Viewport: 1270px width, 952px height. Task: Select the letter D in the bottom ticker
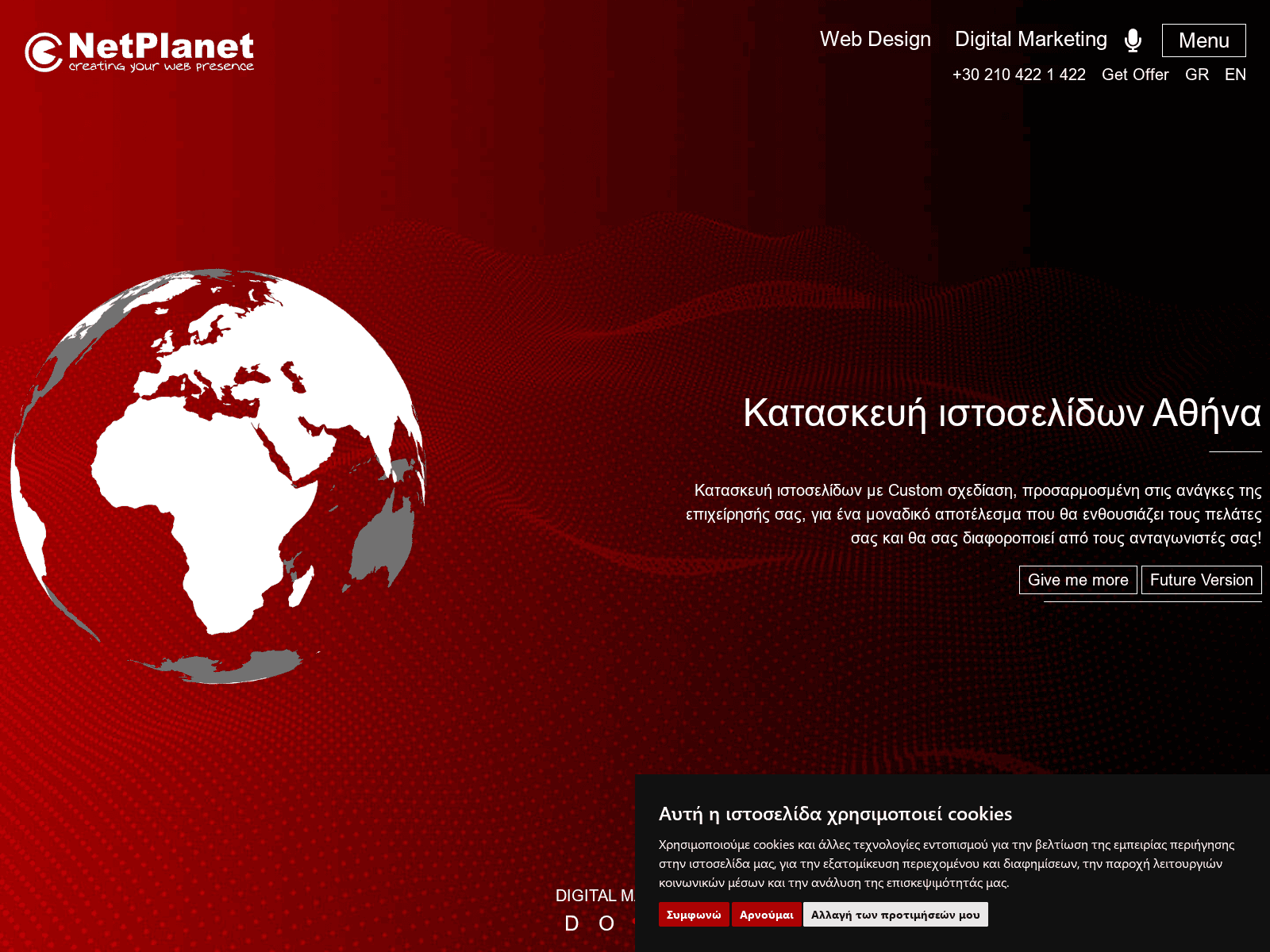(x=569, y=923)
